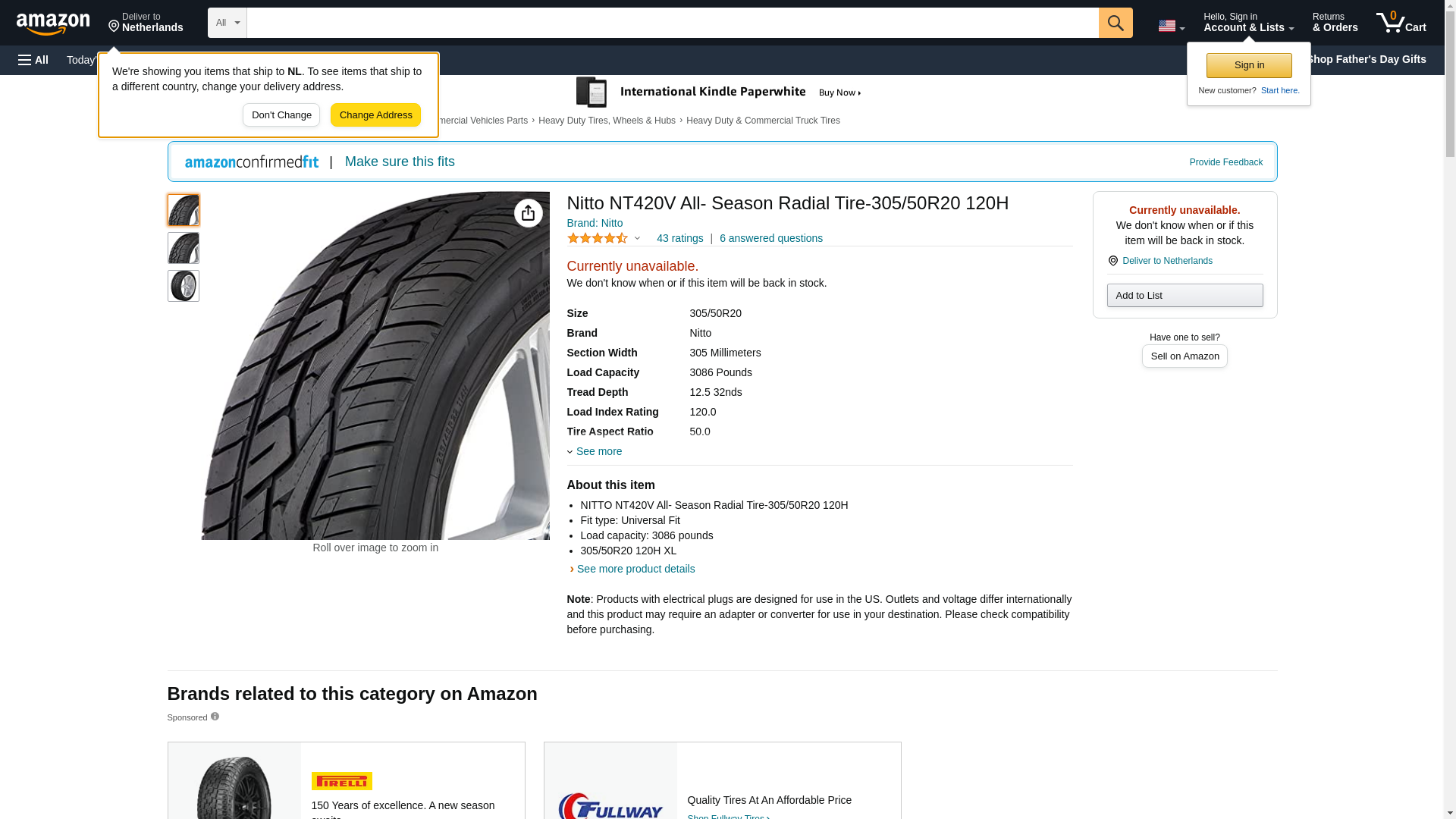Open Returns & Orders
The width and height of the screenshot is (1456, 819).
pyautogui.click(x=1335, y=23)
